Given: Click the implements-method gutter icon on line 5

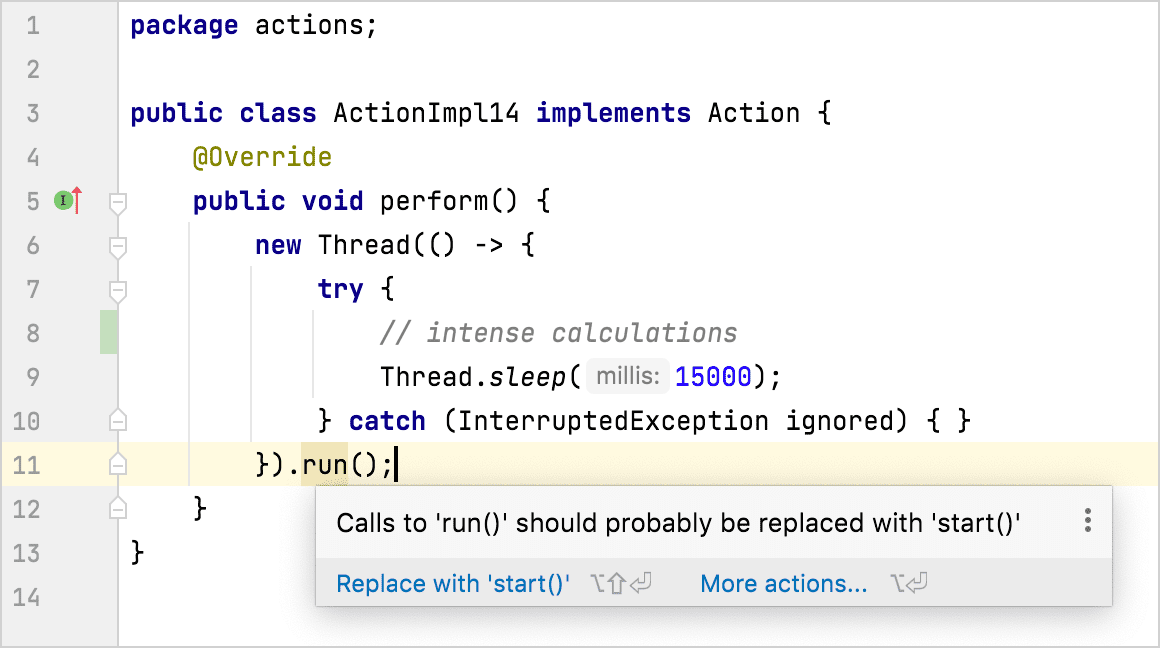Looking at the screenshot, I should click(x=67, y=200).
